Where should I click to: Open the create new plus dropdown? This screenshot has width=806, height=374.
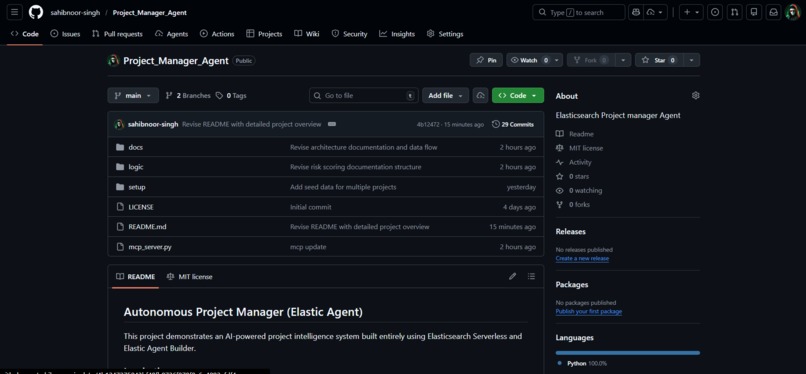691,12
